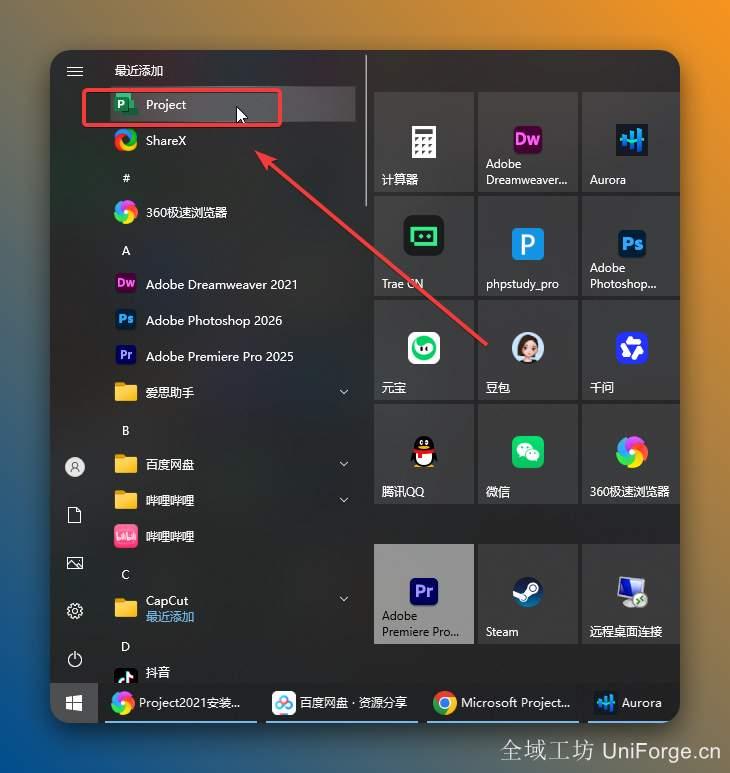This screenshot has width=730, height=773.
Task: Launch Adobe Dreamweaver 2021 from app list
Action: point(233,284)
